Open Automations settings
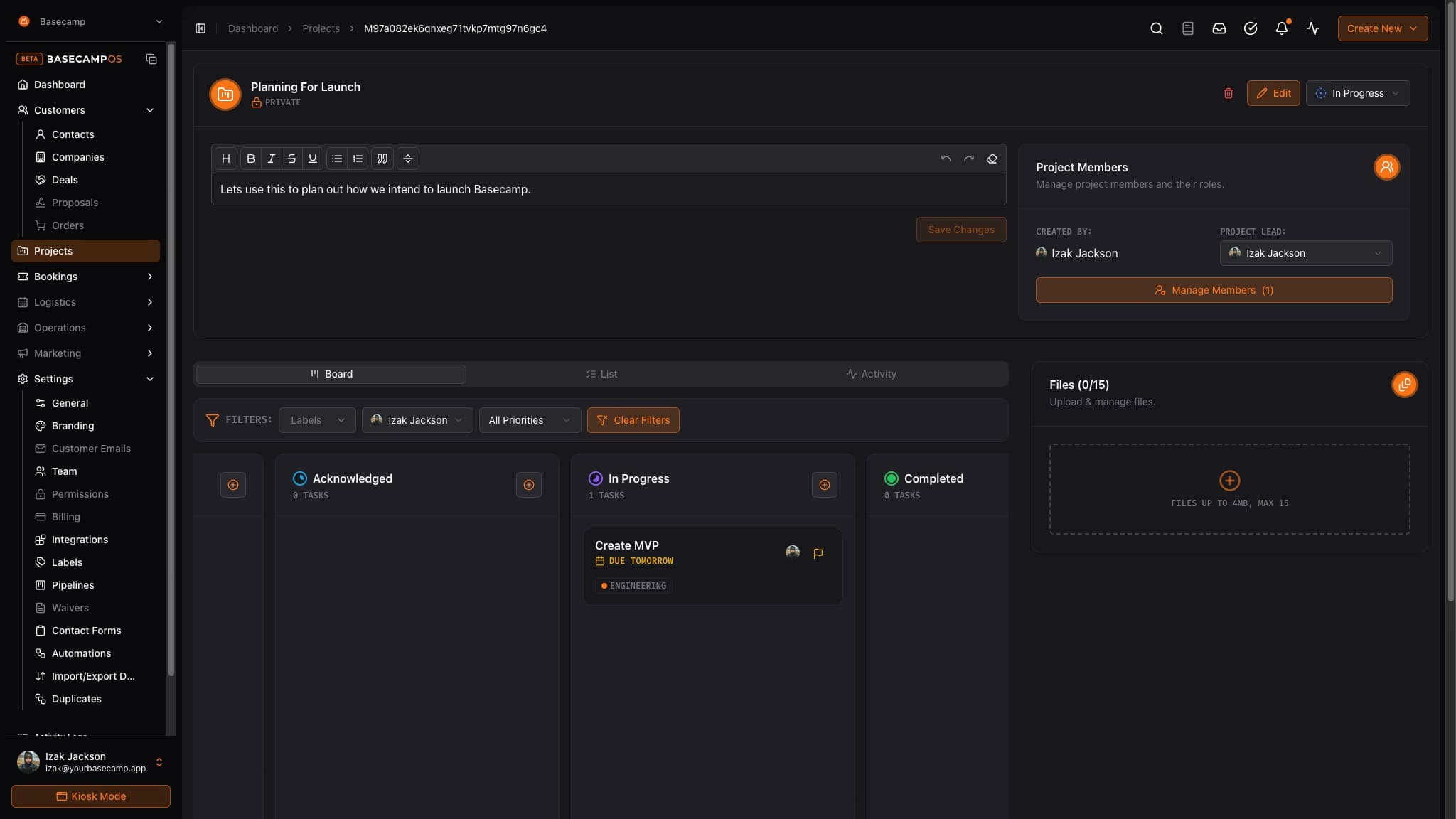This screenshot has width=1456, height=819. tap(81, 653)
